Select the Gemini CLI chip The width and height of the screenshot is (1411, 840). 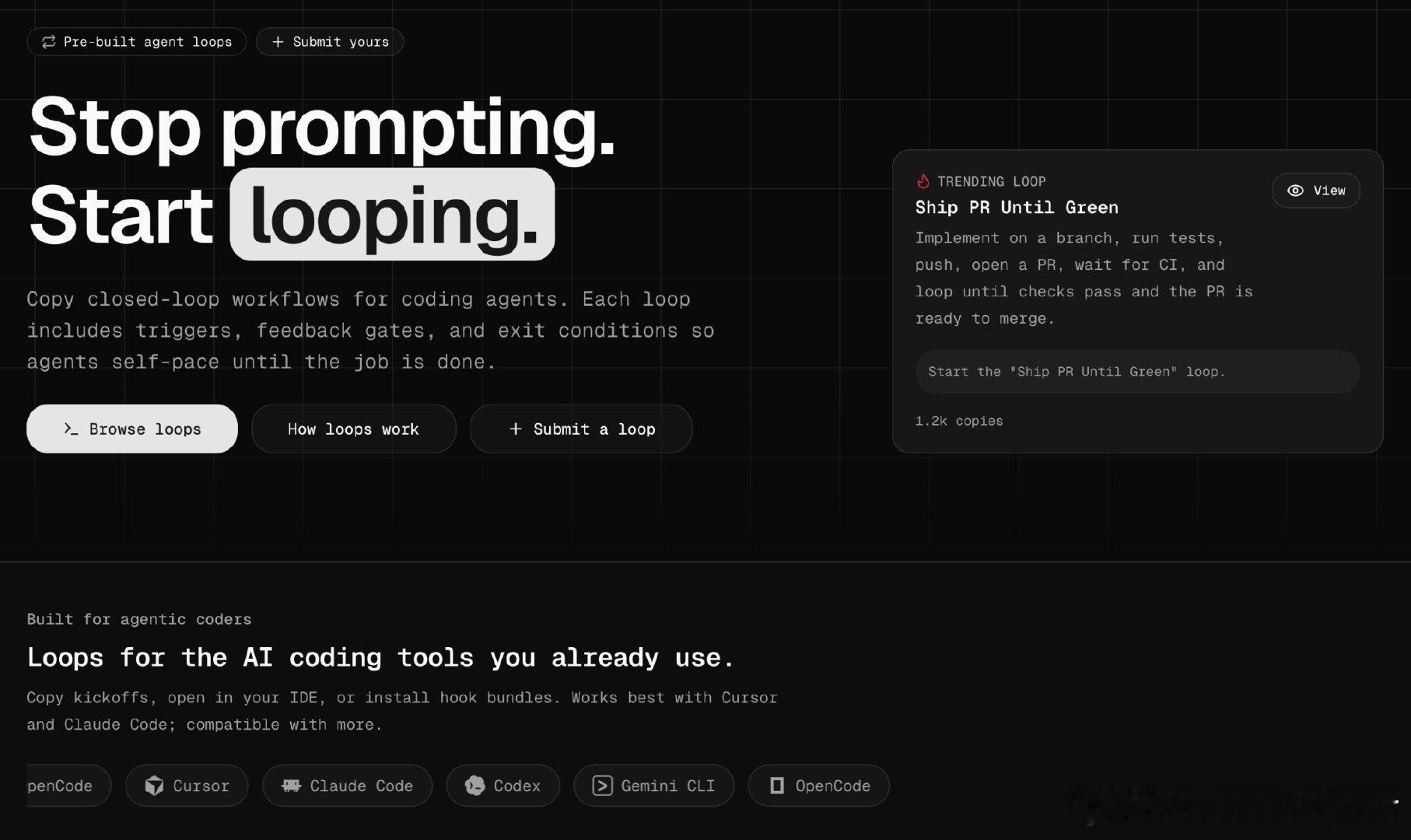[x=653, y=786]
